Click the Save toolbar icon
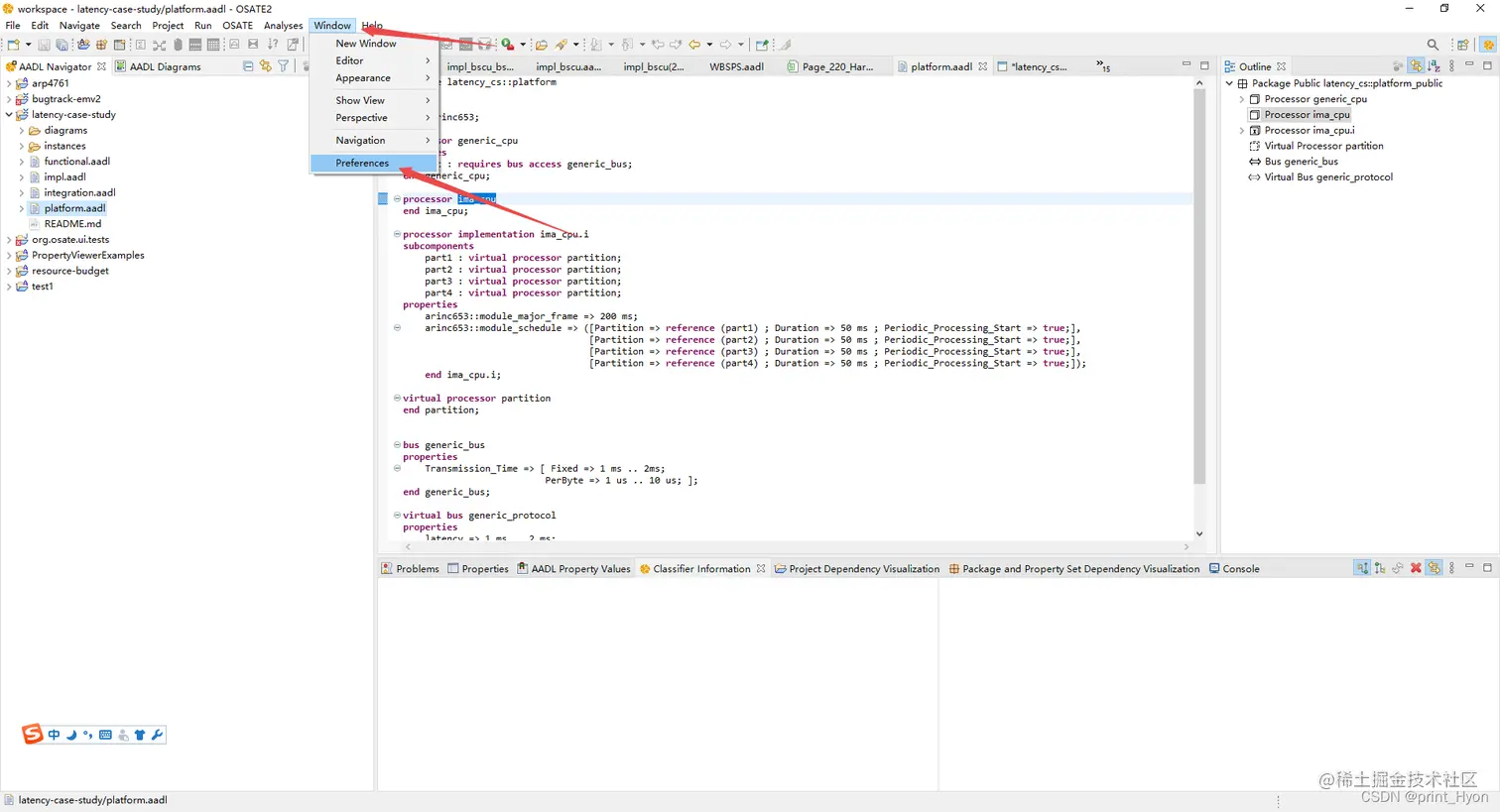 [x=44, y=45]
